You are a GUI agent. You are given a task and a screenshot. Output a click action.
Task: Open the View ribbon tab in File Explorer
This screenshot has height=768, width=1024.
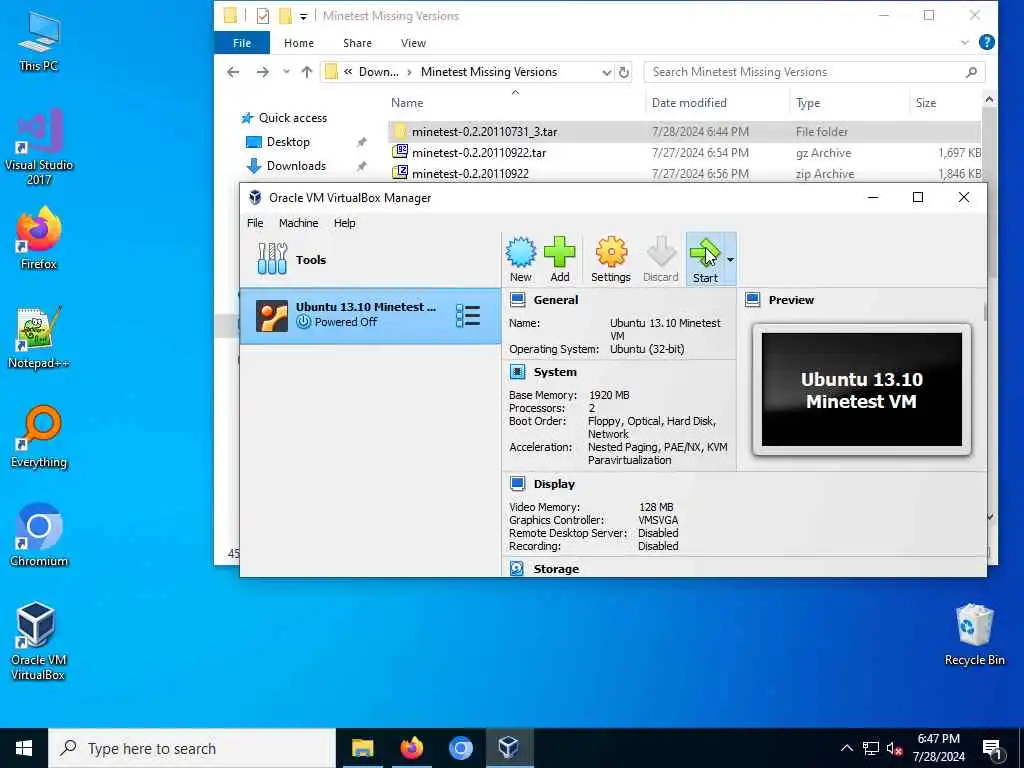click(x=413, y=43)
